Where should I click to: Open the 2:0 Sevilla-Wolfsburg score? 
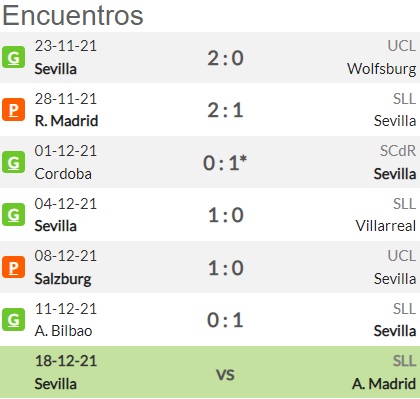(226, 58)
